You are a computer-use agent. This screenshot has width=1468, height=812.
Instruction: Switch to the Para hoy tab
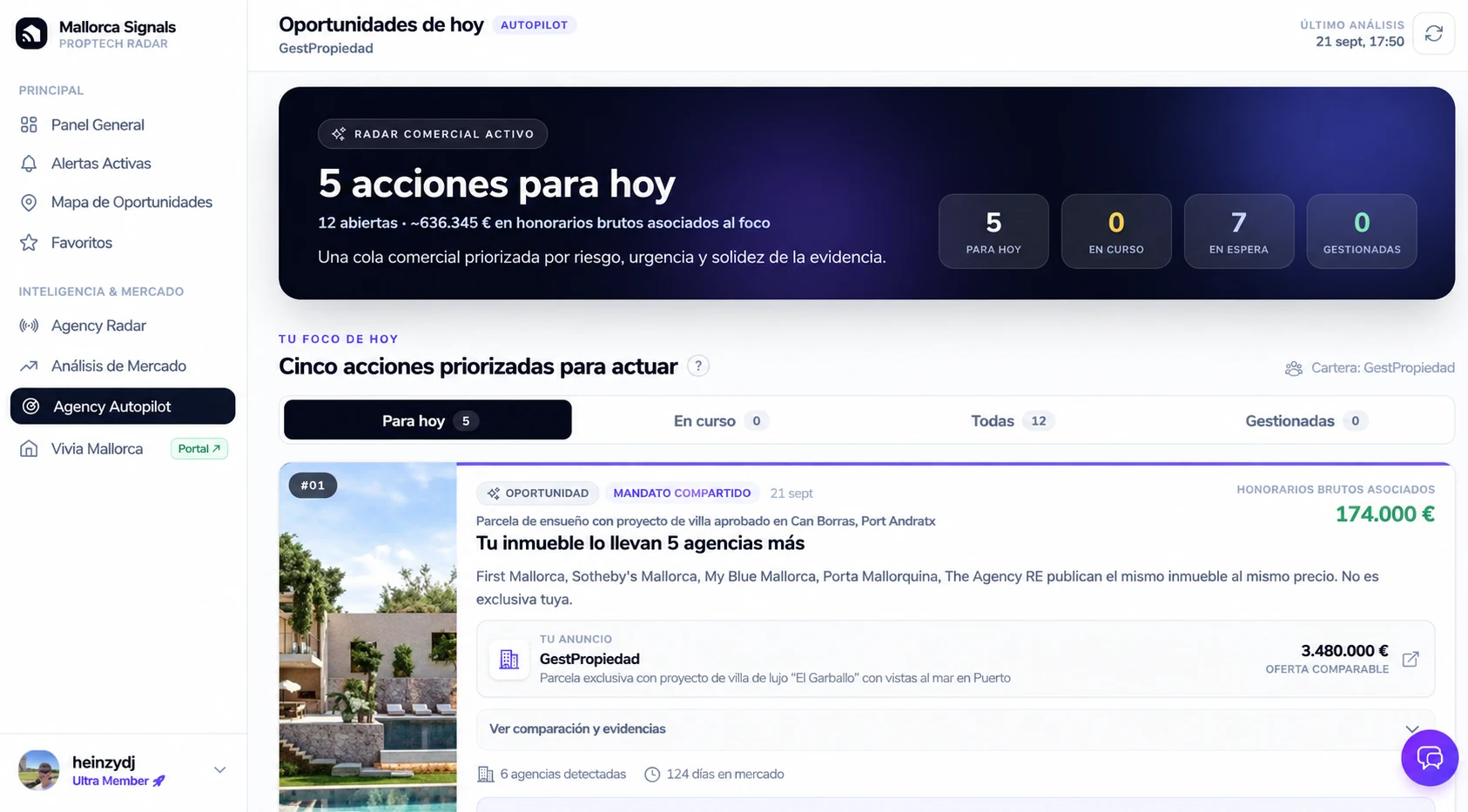(428, 420)
